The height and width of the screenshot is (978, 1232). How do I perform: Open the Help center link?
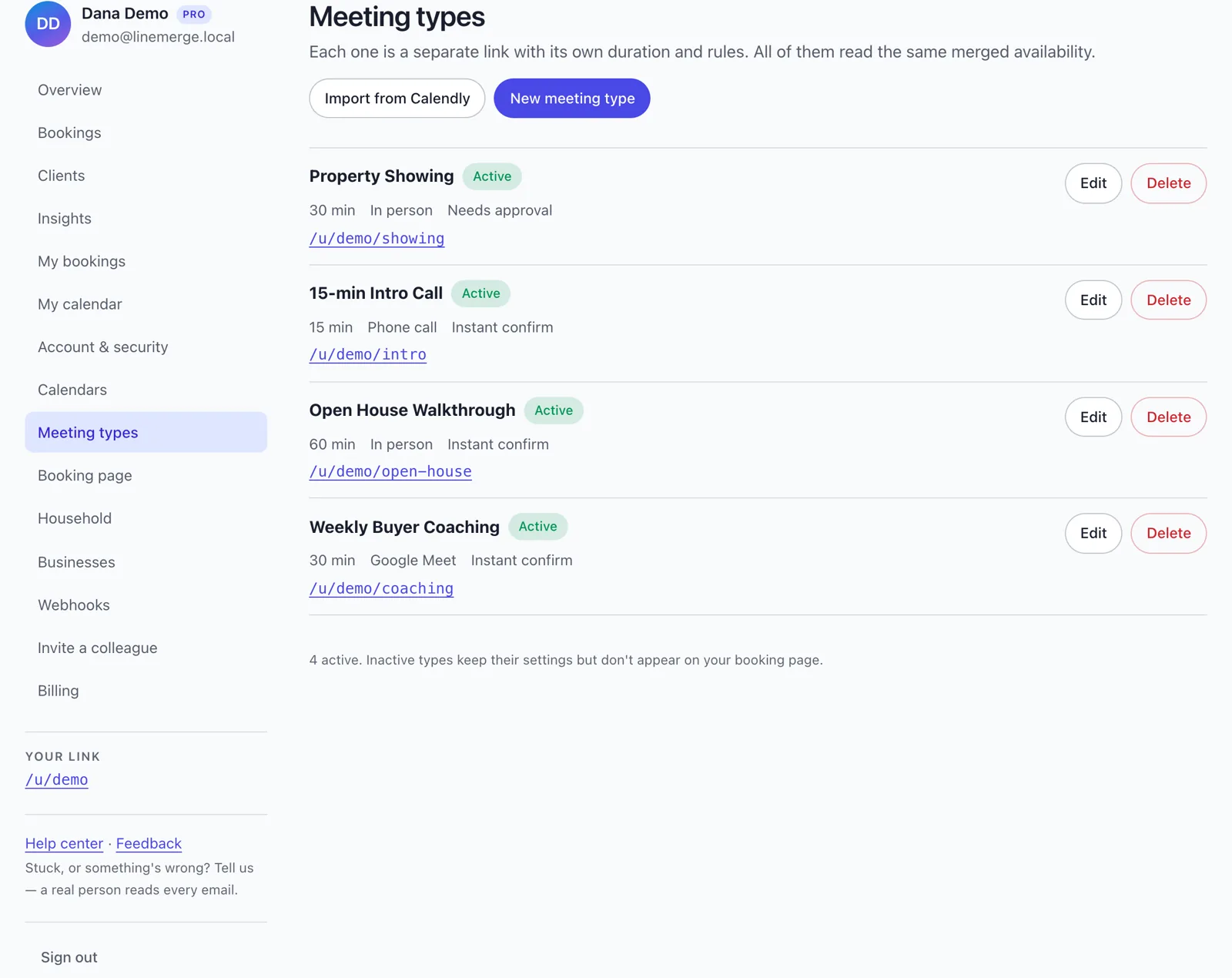64,843
